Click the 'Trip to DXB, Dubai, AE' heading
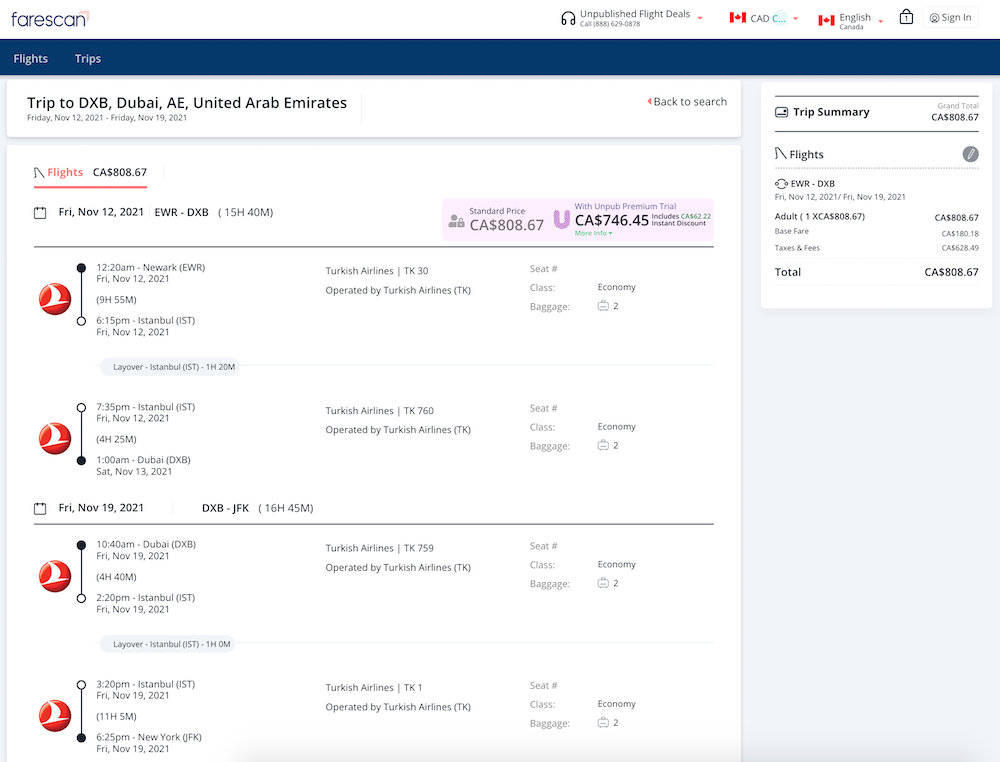Image resolution: width=1000 pixels, height=762 pixels. (187, 103)
